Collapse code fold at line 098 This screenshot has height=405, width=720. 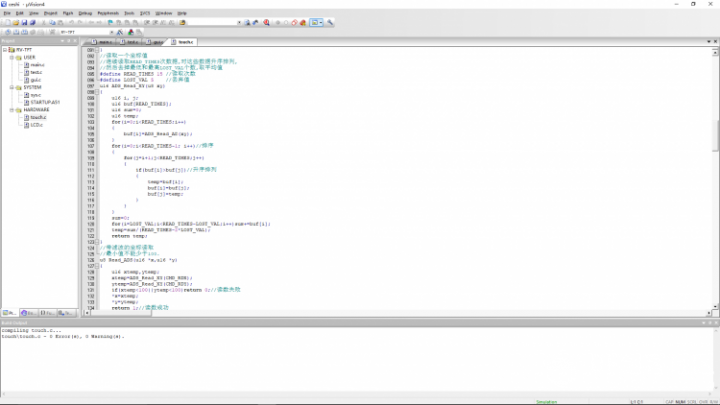point(97,92)
